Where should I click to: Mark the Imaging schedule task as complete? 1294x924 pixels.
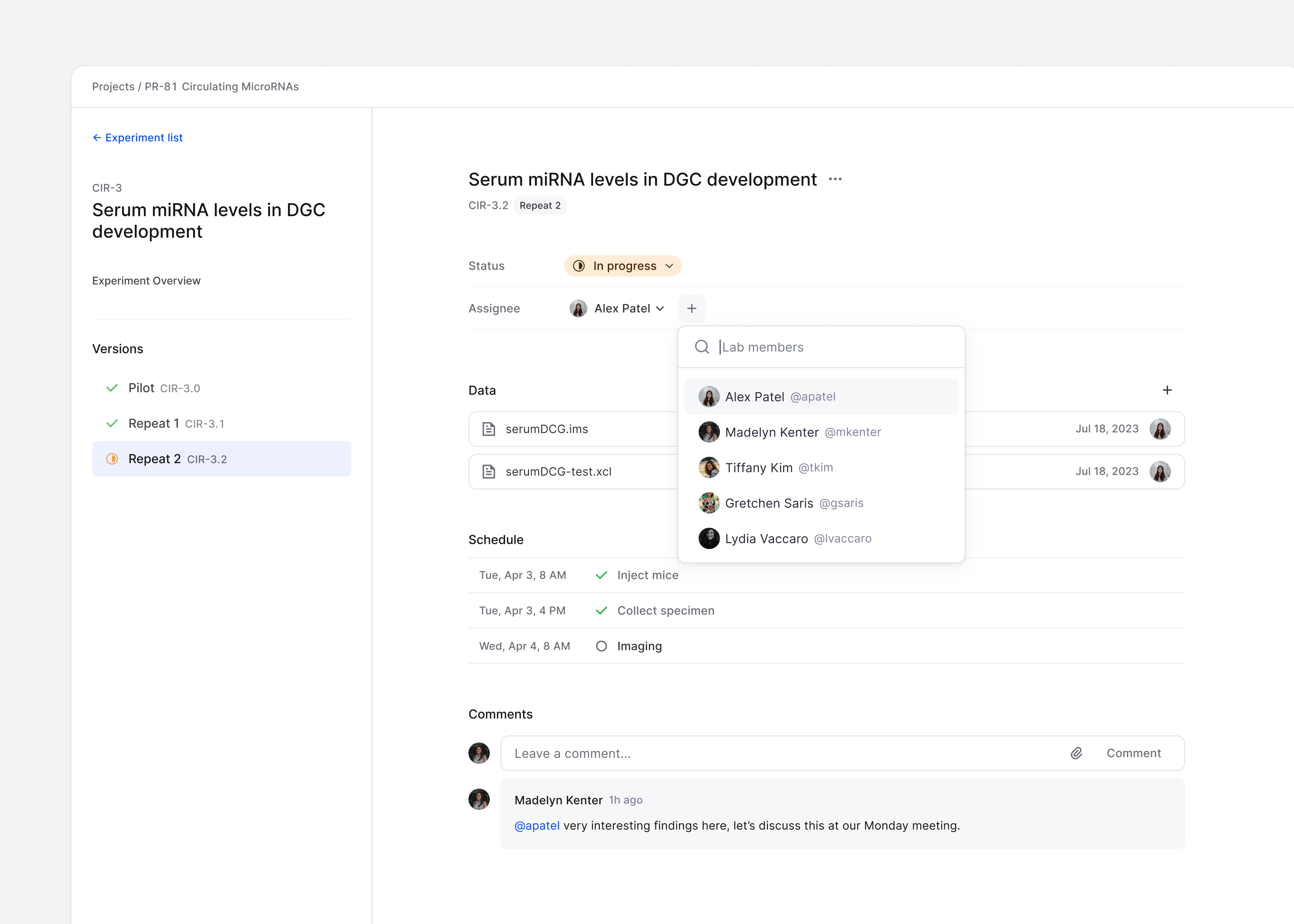(601, 646)
